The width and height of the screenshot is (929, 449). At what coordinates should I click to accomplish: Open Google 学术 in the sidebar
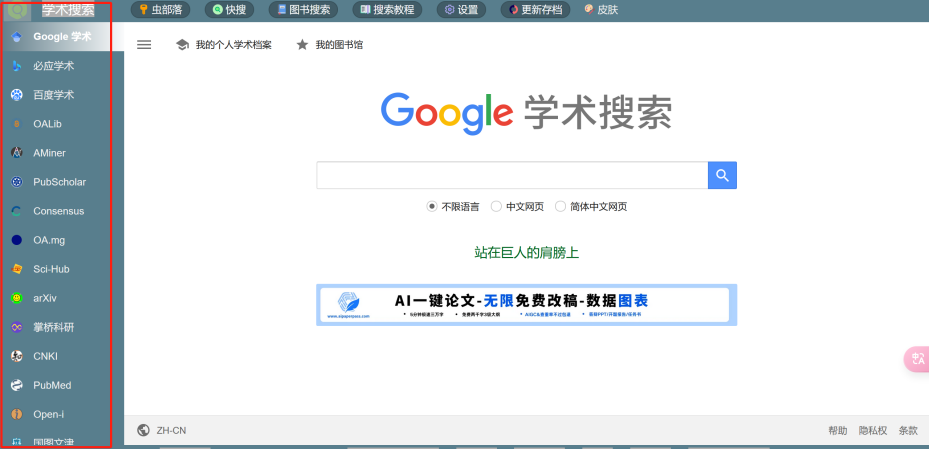point(62,37)
